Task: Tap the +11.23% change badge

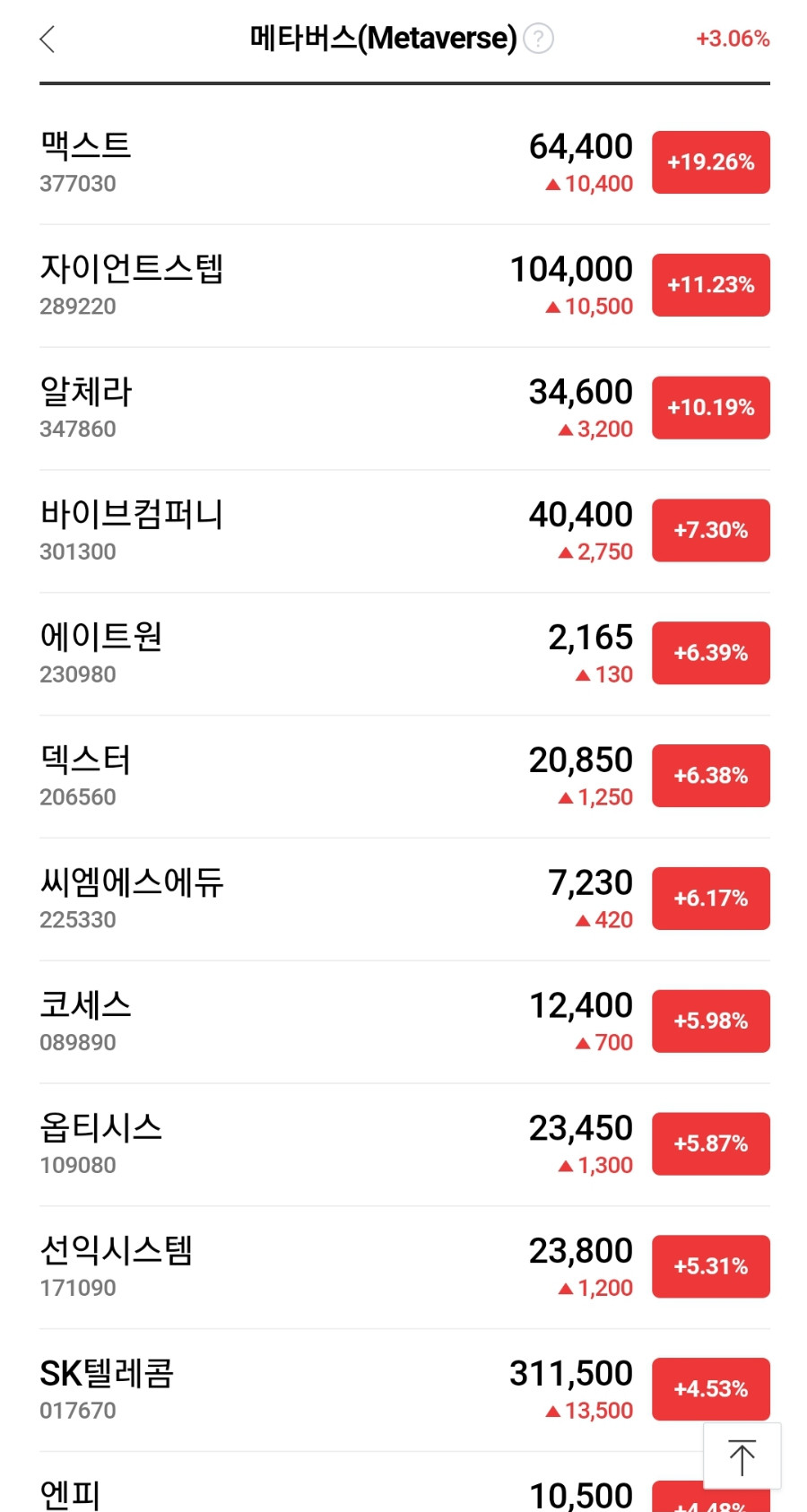Action: click(711, 285)
